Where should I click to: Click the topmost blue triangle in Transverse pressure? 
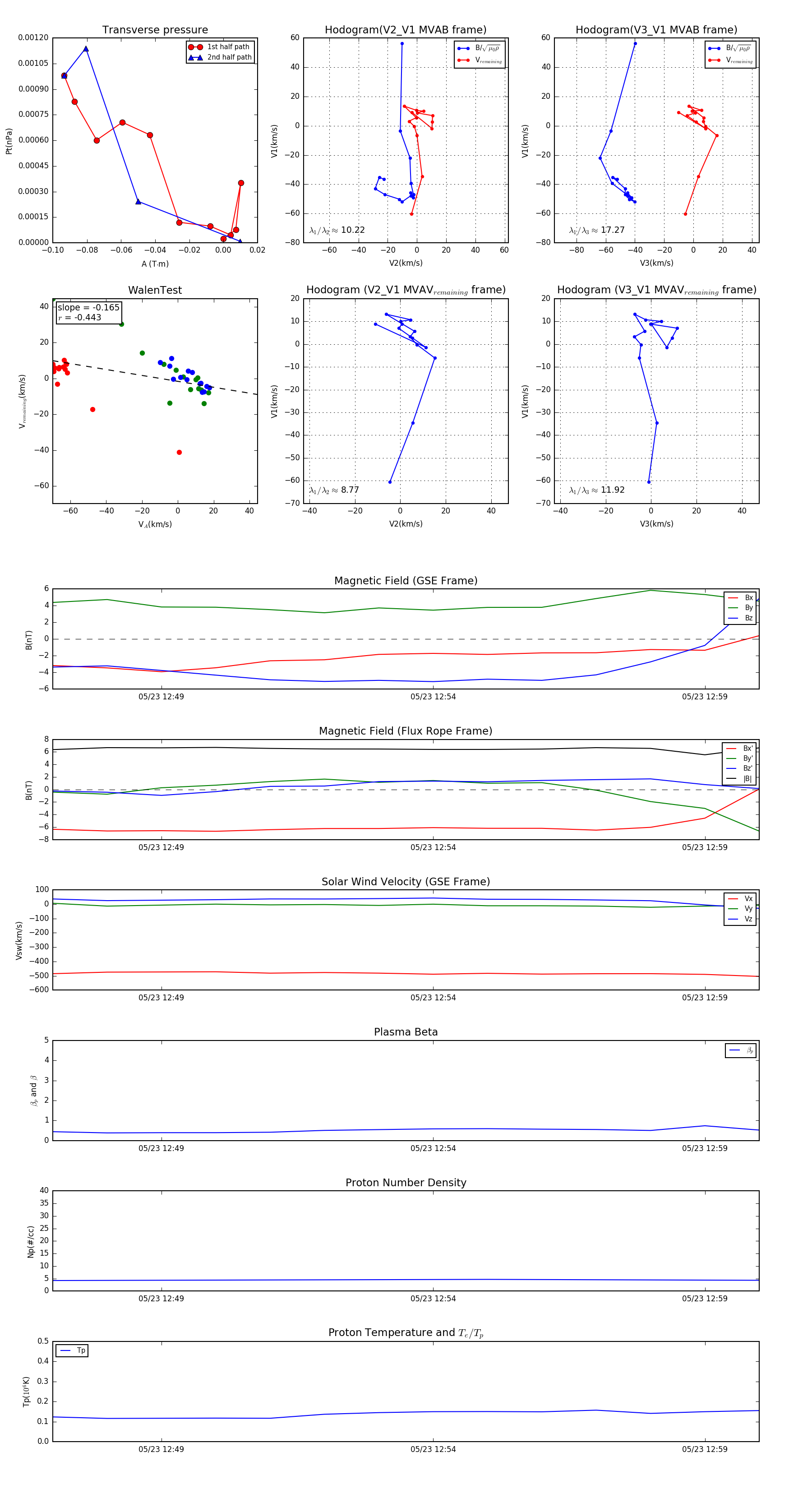86,49
